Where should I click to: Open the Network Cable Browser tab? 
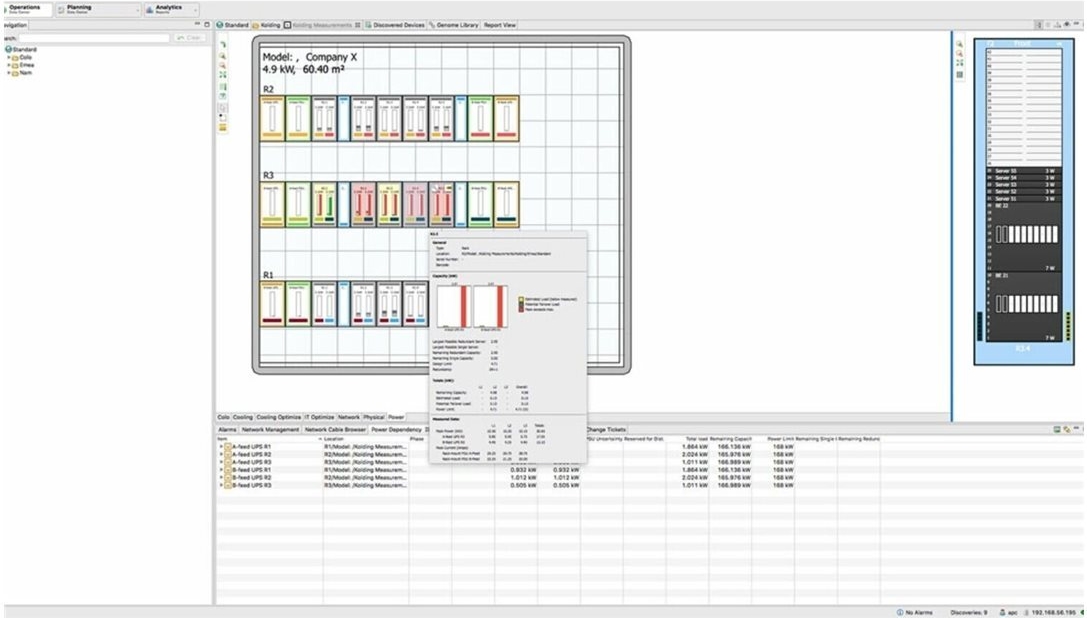point(335,429)
